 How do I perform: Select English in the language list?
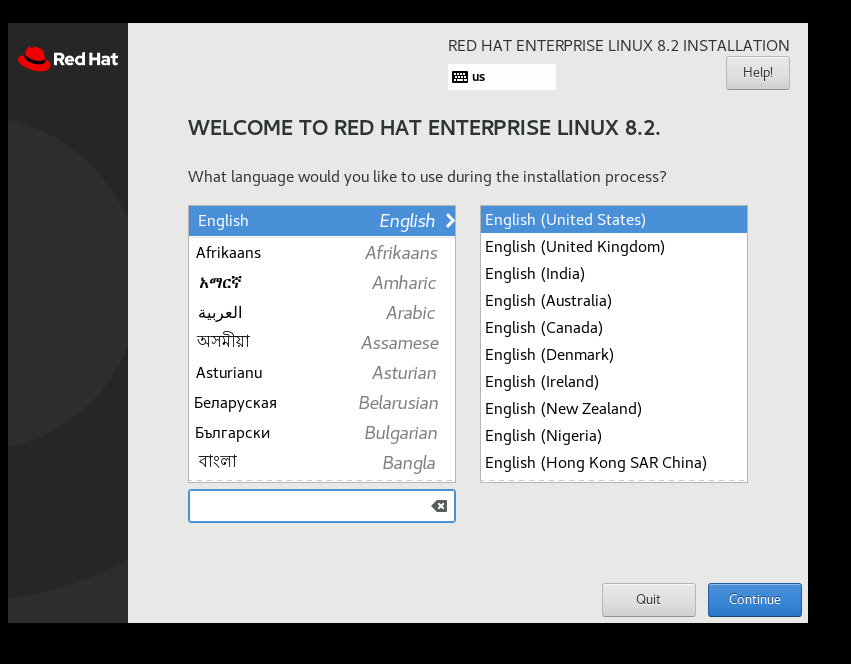click(x=322, y=220)
